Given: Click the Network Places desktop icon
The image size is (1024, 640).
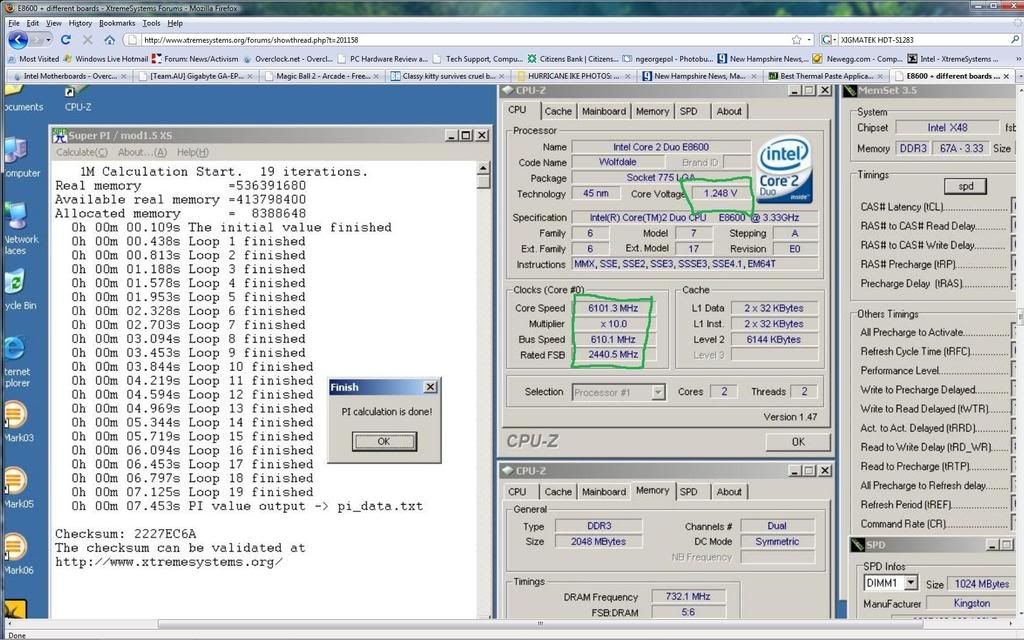Looking at the screenshot, I should [x=18, y=229].
